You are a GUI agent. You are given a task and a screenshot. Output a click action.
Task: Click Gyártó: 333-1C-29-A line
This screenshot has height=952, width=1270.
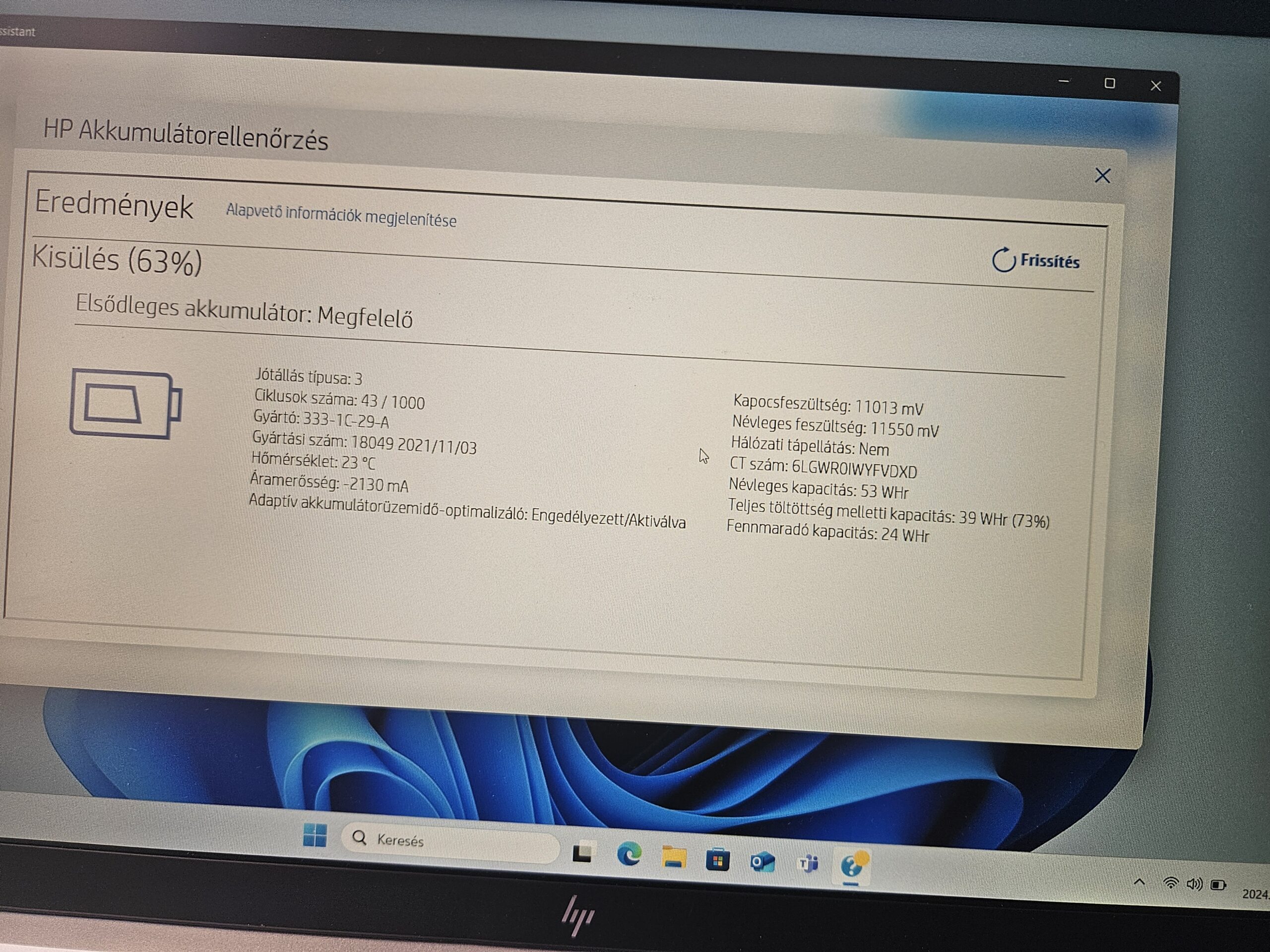coord(321,419)
